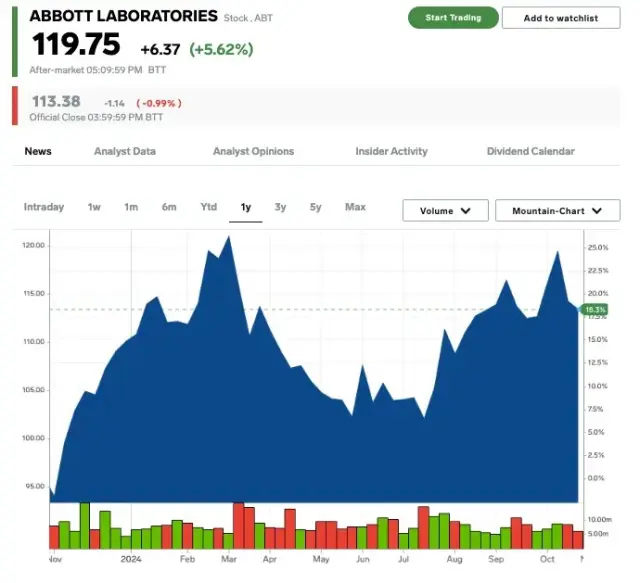Screen dimensions: 640x583
Task: Open the Analyst Opinions tab
Action: pos(253,152)
